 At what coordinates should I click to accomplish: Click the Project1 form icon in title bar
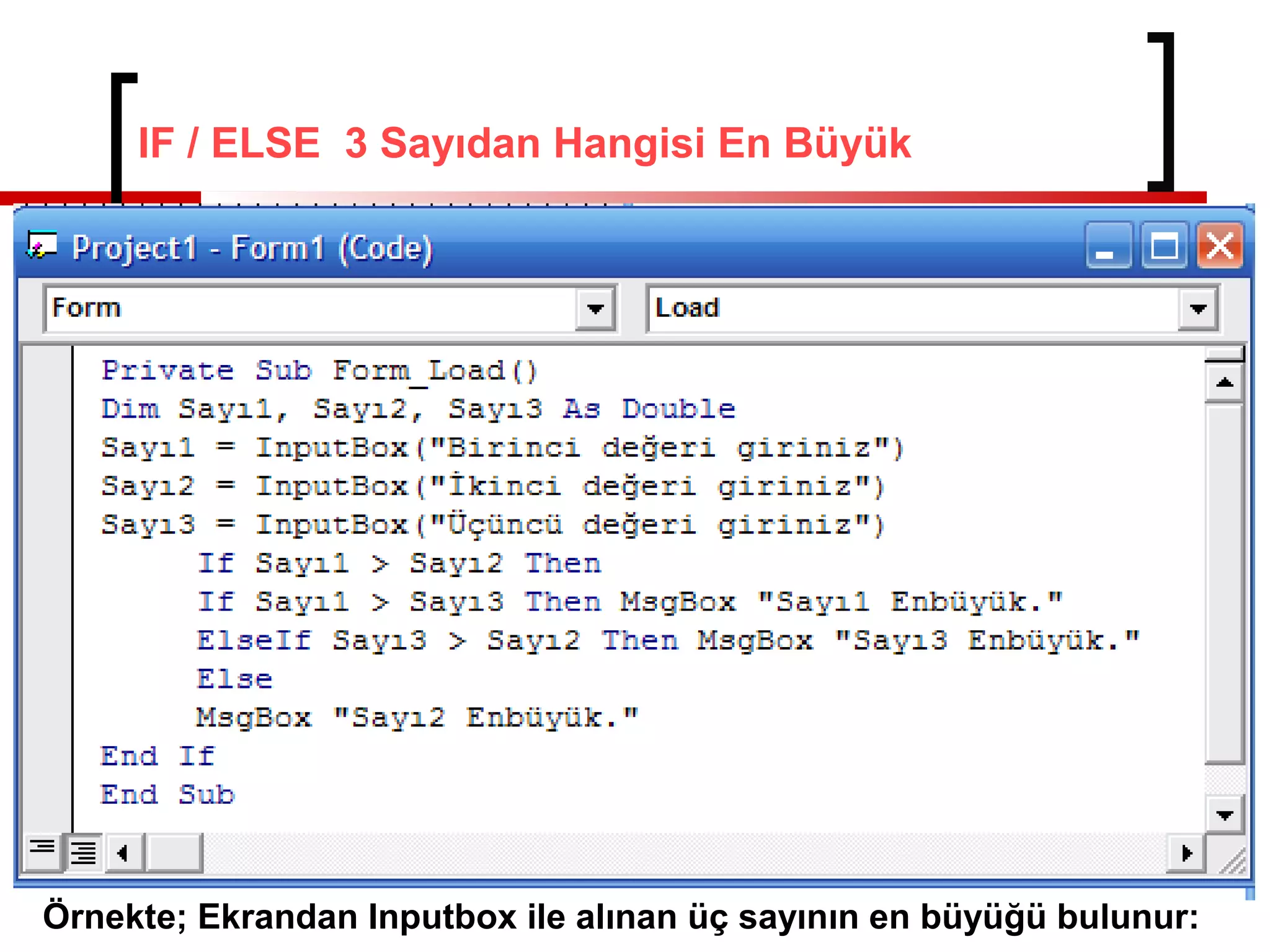[x=42, y=246]
